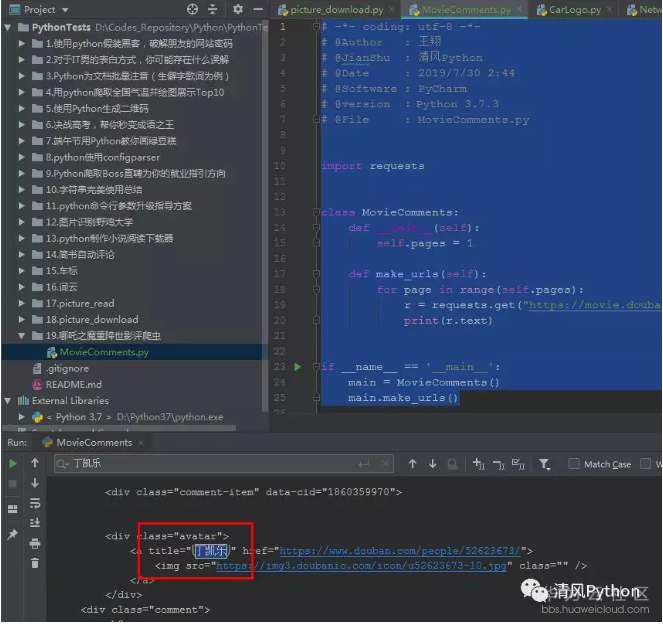Click the up arrow in Run sidebar
Image resolution: width=663 pixels, height=624 pixels.
35,463
